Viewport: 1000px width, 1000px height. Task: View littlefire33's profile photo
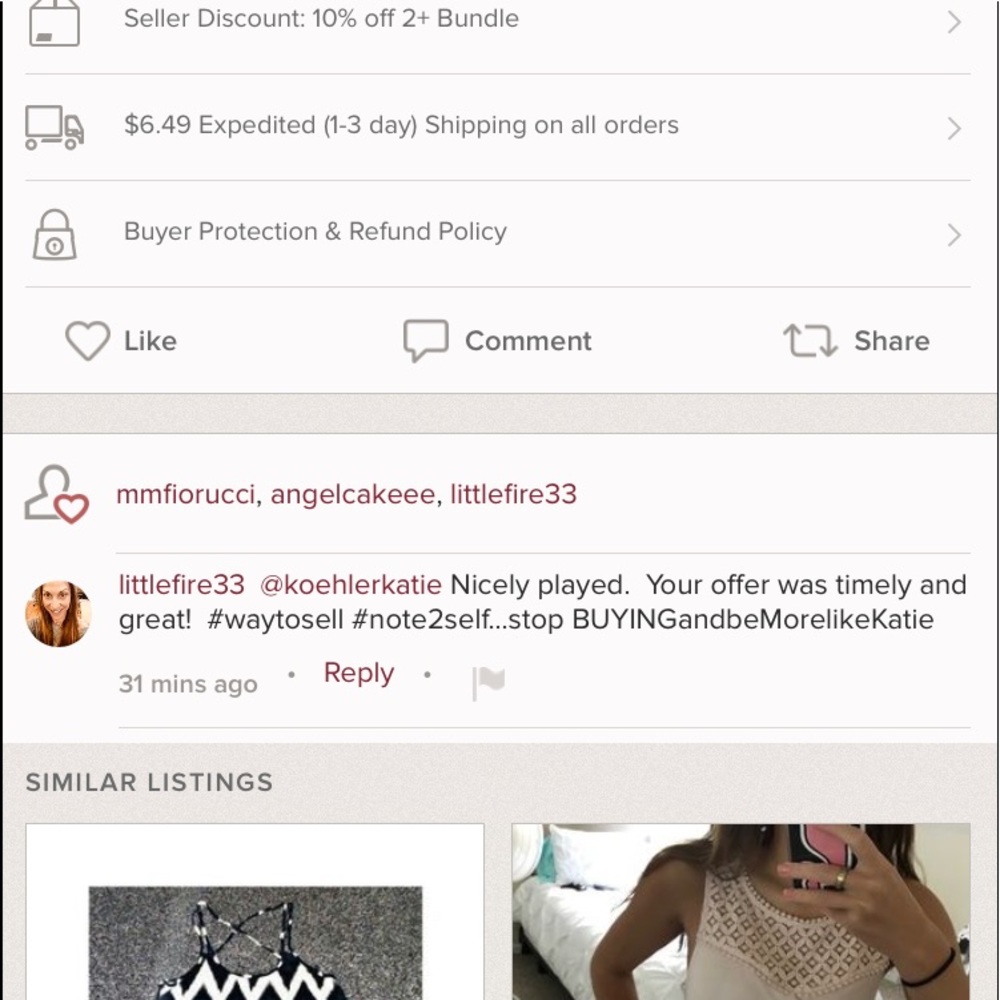pyautogui.click(x=58, y=614)
